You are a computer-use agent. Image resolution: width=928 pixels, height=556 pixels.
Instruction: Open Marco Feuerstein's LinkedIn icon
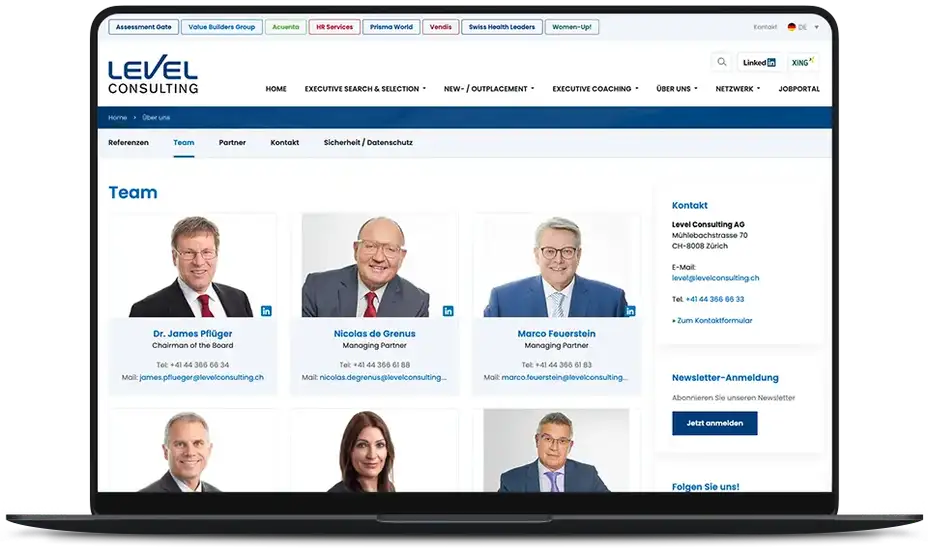coord(630,311)
